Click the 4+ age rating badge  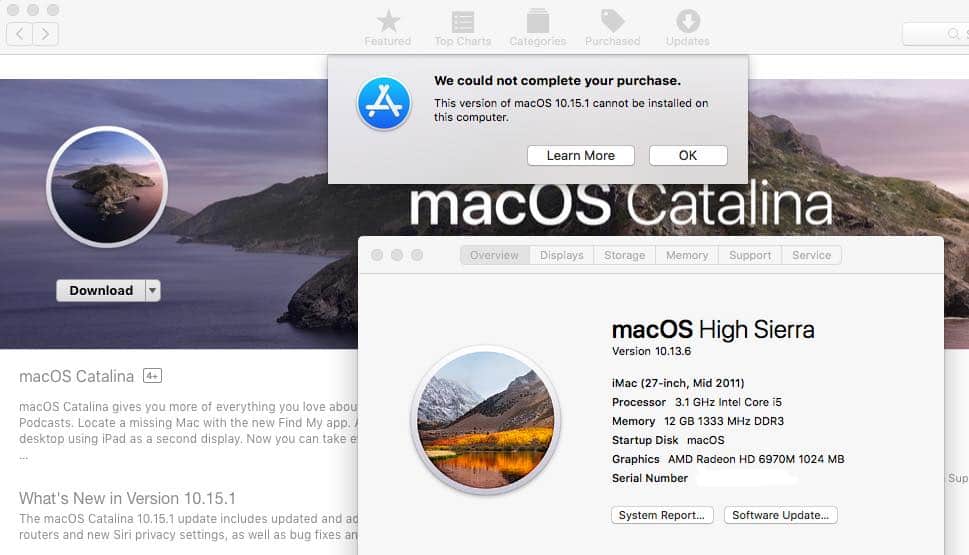153,376
